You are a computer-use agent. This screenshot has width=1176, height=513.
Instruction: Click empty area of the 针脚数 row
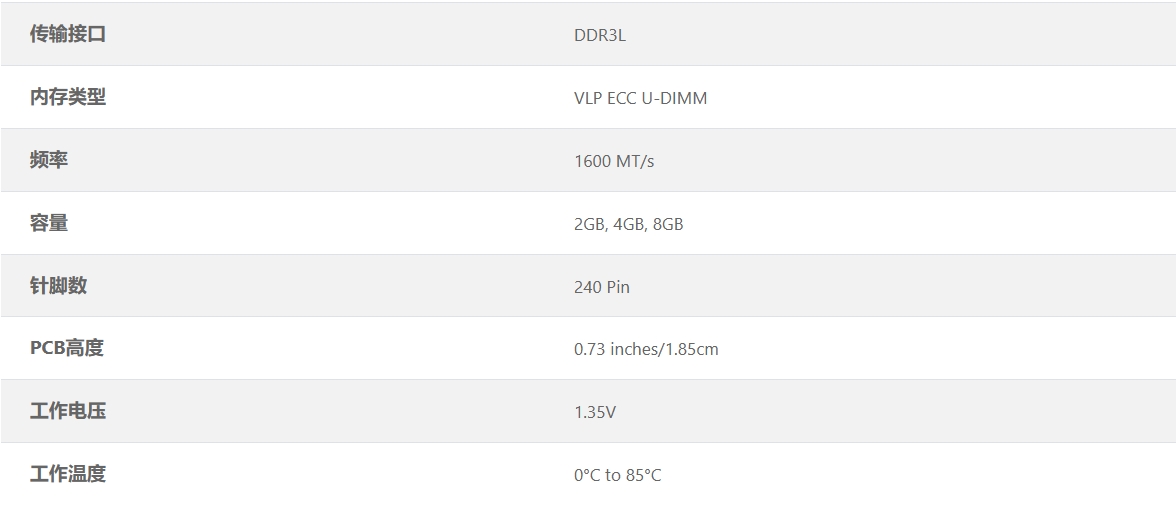coord(900,285)
